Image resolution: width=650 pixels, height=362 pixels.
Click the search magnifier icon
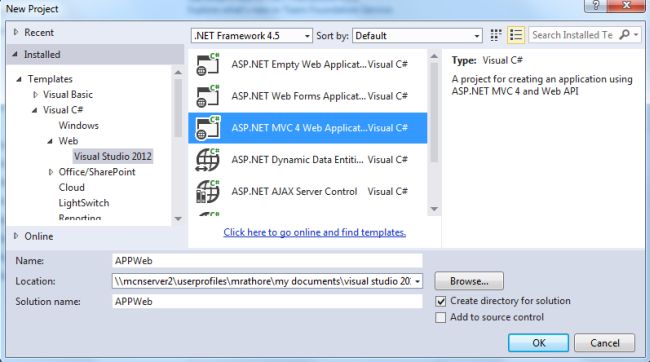[624, 35]
